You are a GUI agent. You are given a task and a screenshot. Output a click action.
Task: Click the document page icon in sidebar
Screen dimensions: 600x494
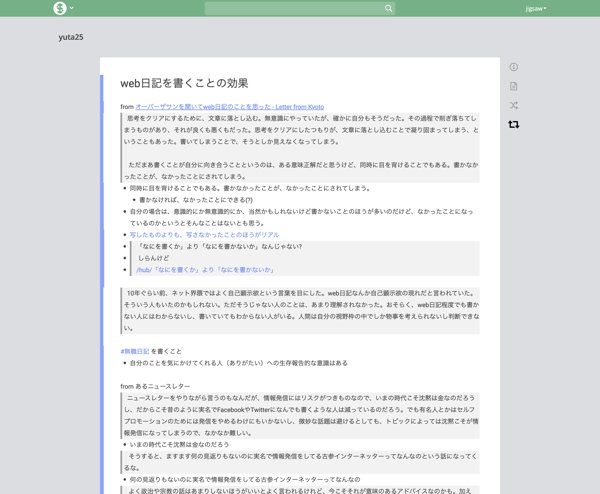tap(514, 86)
